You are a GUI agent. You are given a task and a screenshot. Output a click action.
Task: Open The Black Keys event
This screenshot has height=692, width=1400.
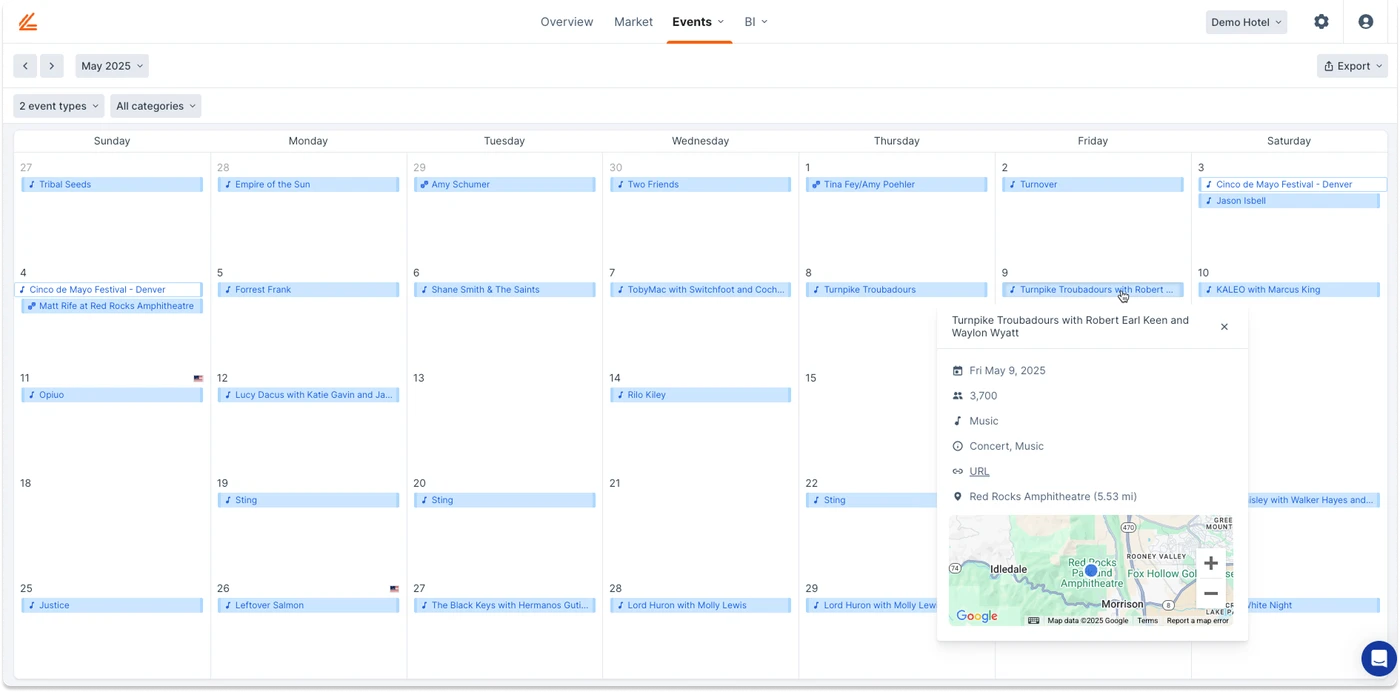point(504,605)
